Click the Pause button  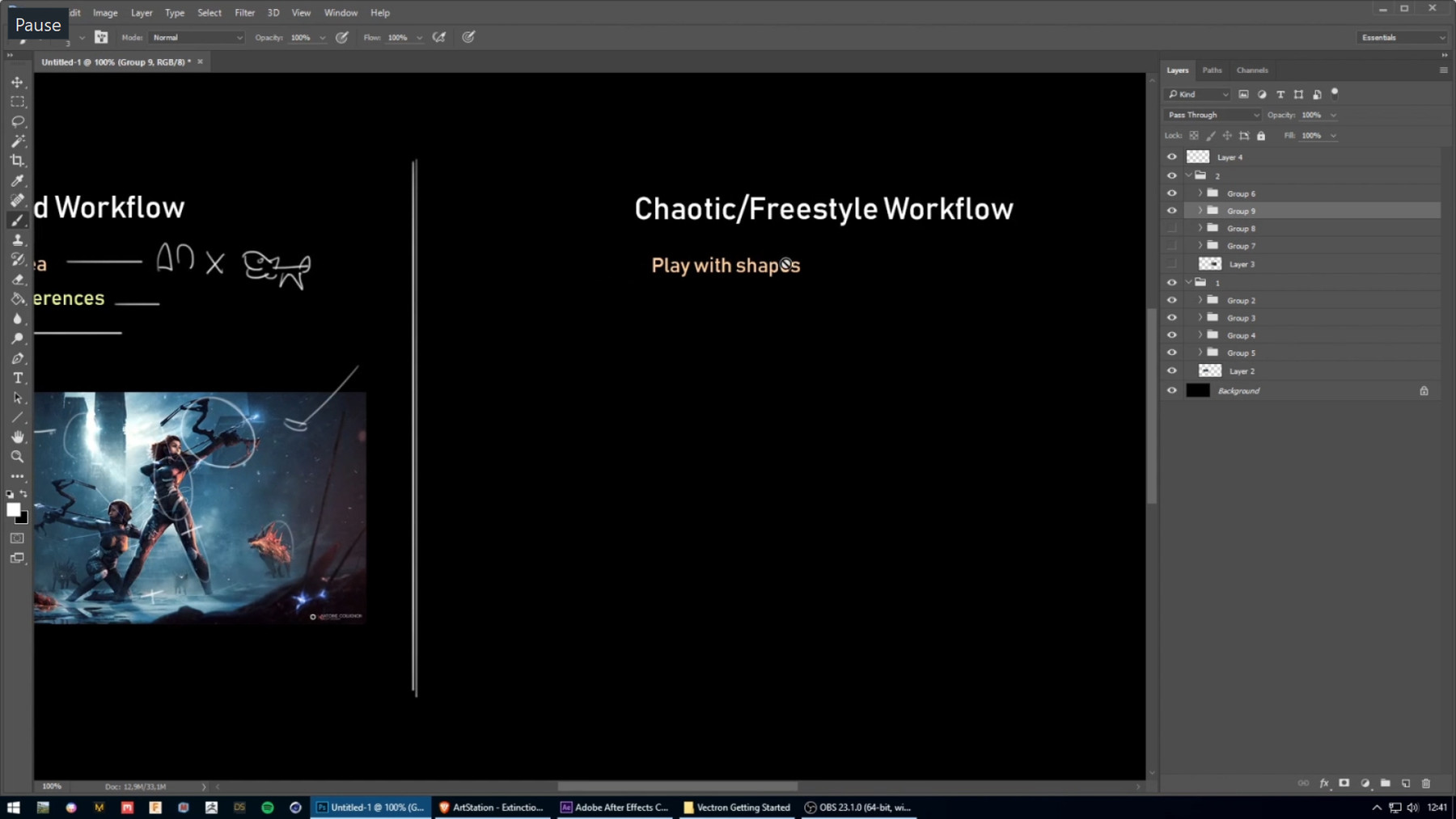coord(36,23)
